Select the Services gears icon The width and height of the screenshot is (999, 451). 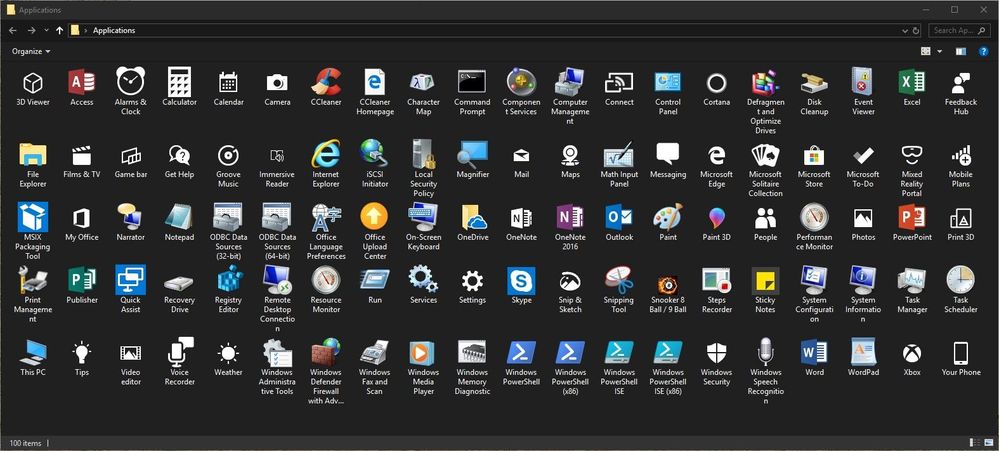point(423,280)
